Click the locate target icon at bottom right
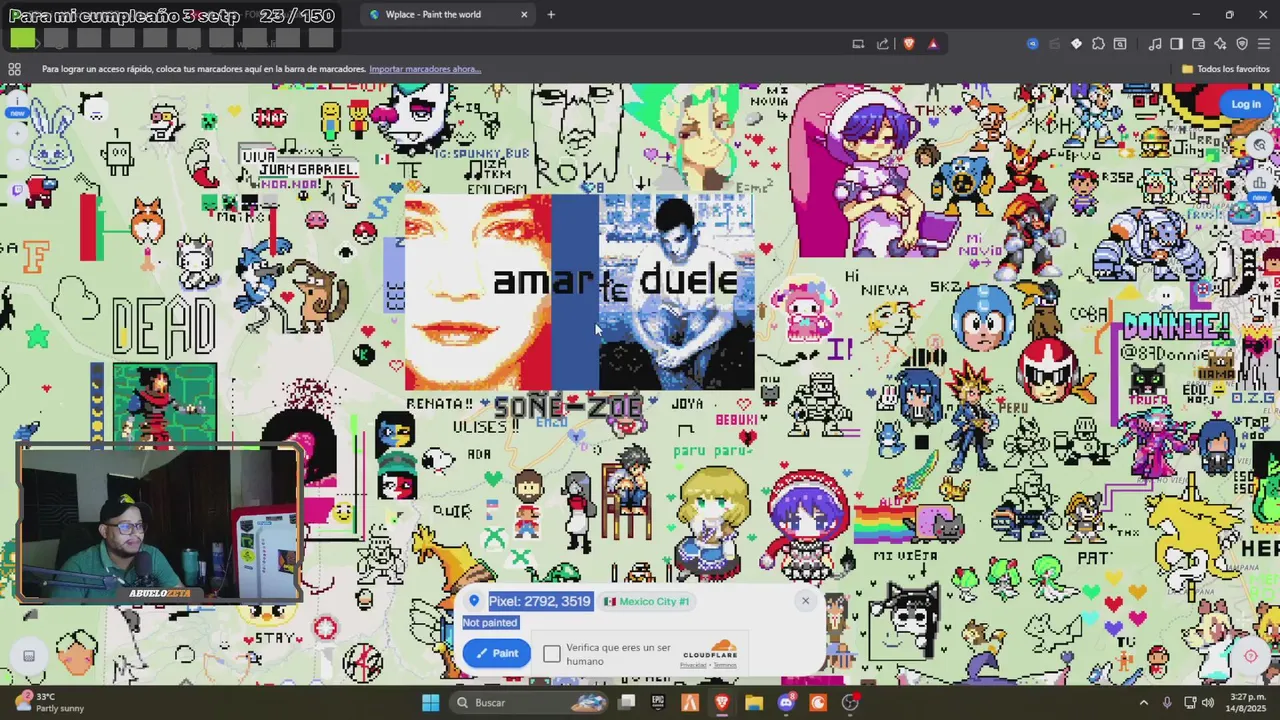This screenshot has width=1280, height=720. coord(1250,656)
